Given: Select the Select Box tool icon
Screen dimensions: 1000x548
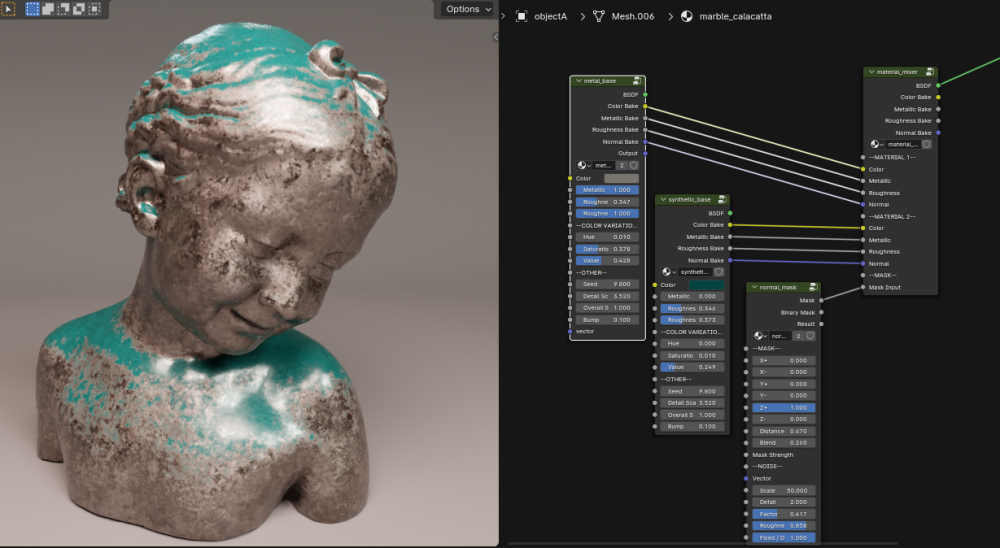Looking at the screenshot, I should (8, 9).
